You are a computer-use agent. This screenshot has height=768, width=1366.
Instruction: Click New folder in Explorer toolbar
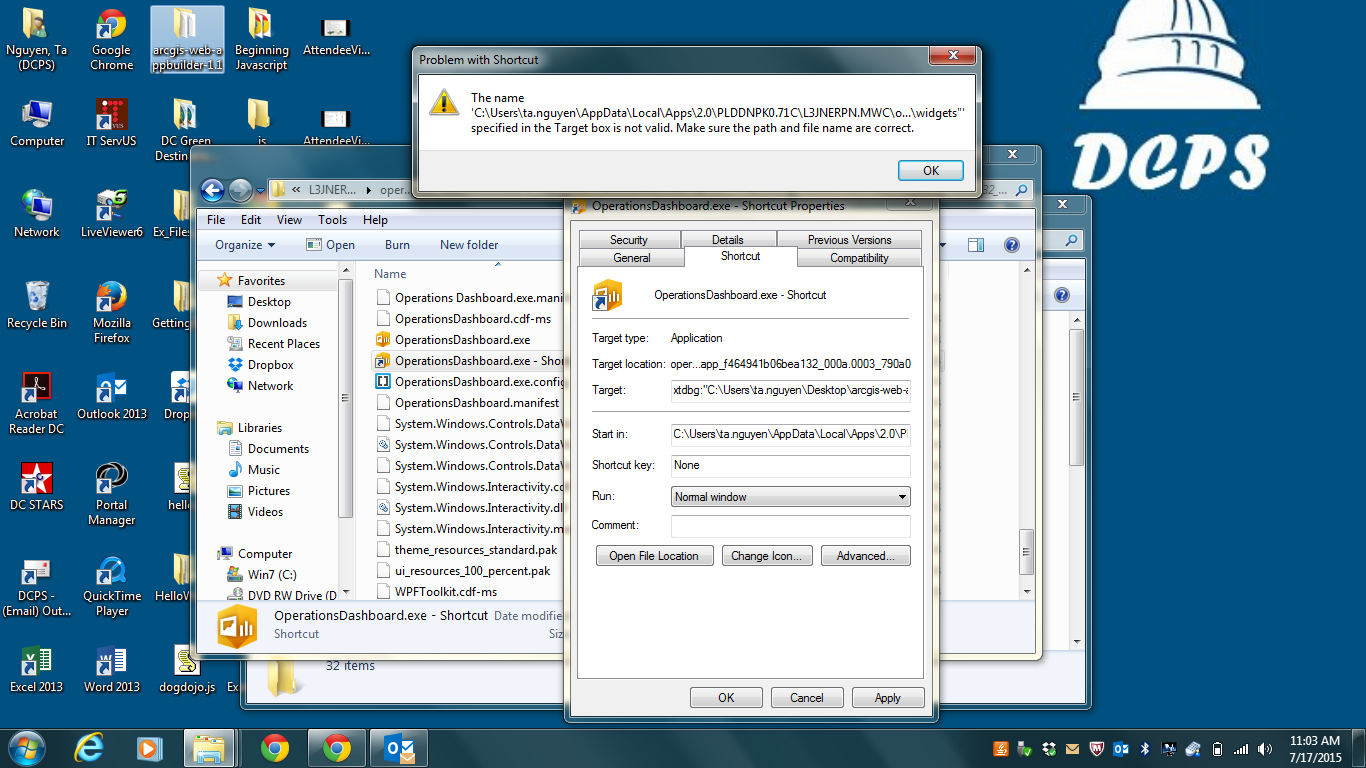469,245
